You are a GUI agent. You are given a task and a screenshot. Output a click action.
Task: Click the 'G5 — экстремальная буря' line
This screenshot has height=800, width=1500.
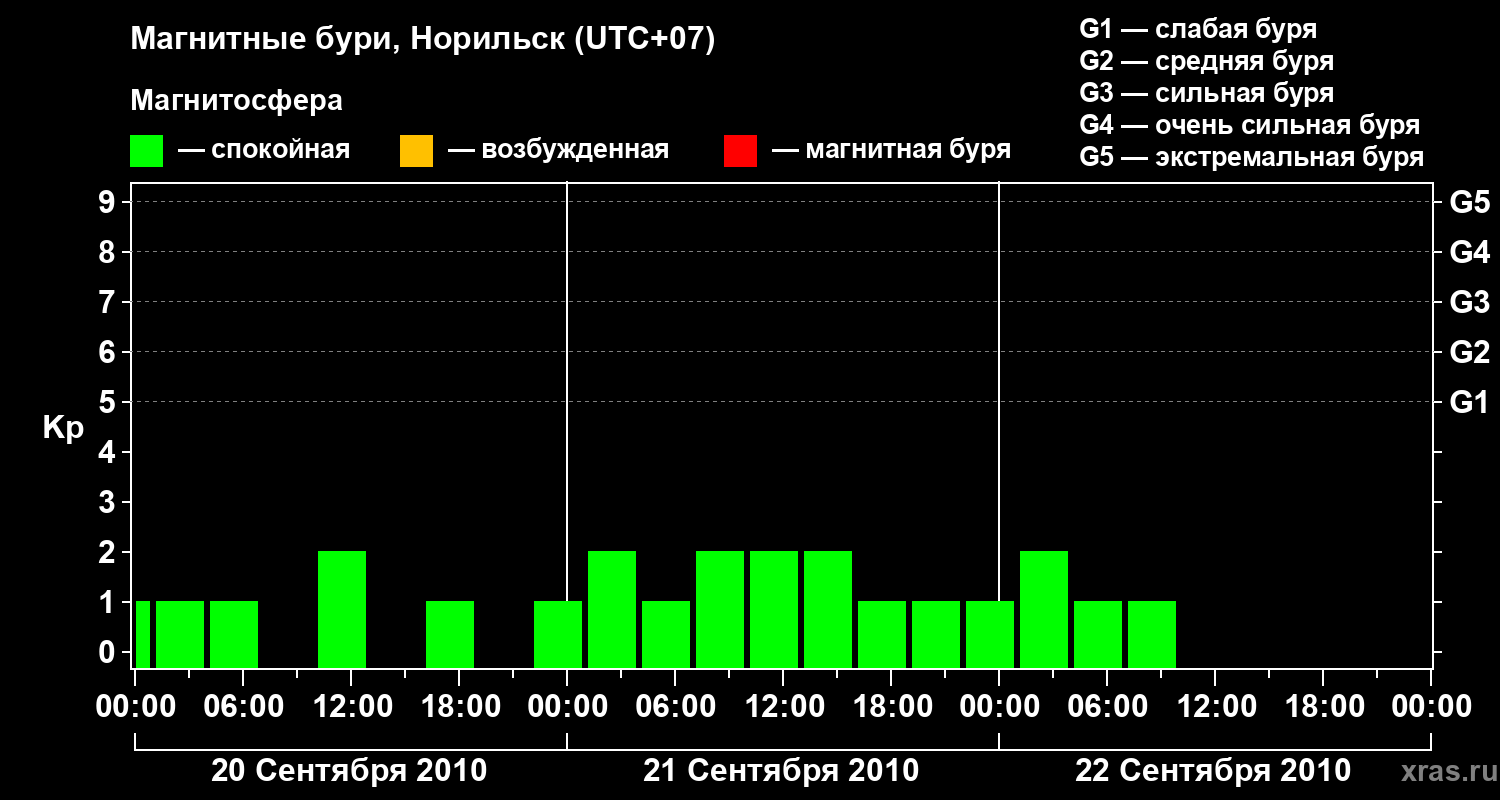pos(1251,157)
